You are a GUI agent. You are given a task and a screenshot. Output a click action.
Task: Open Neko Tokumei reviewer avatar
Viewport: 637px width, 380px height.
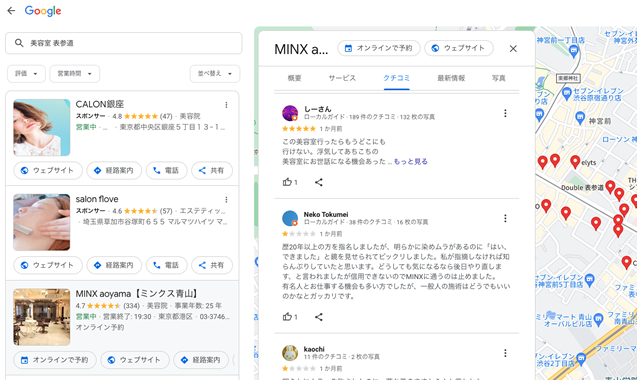point(290,218)
